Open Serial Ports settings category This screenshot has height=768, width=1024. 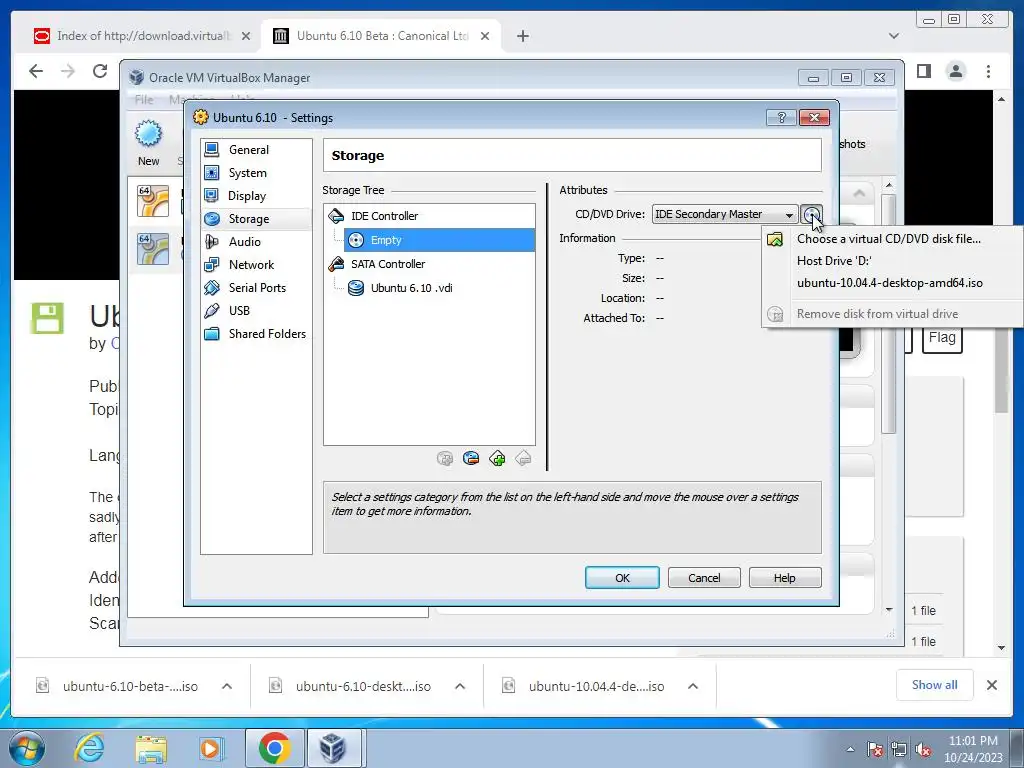coord(256,287)
